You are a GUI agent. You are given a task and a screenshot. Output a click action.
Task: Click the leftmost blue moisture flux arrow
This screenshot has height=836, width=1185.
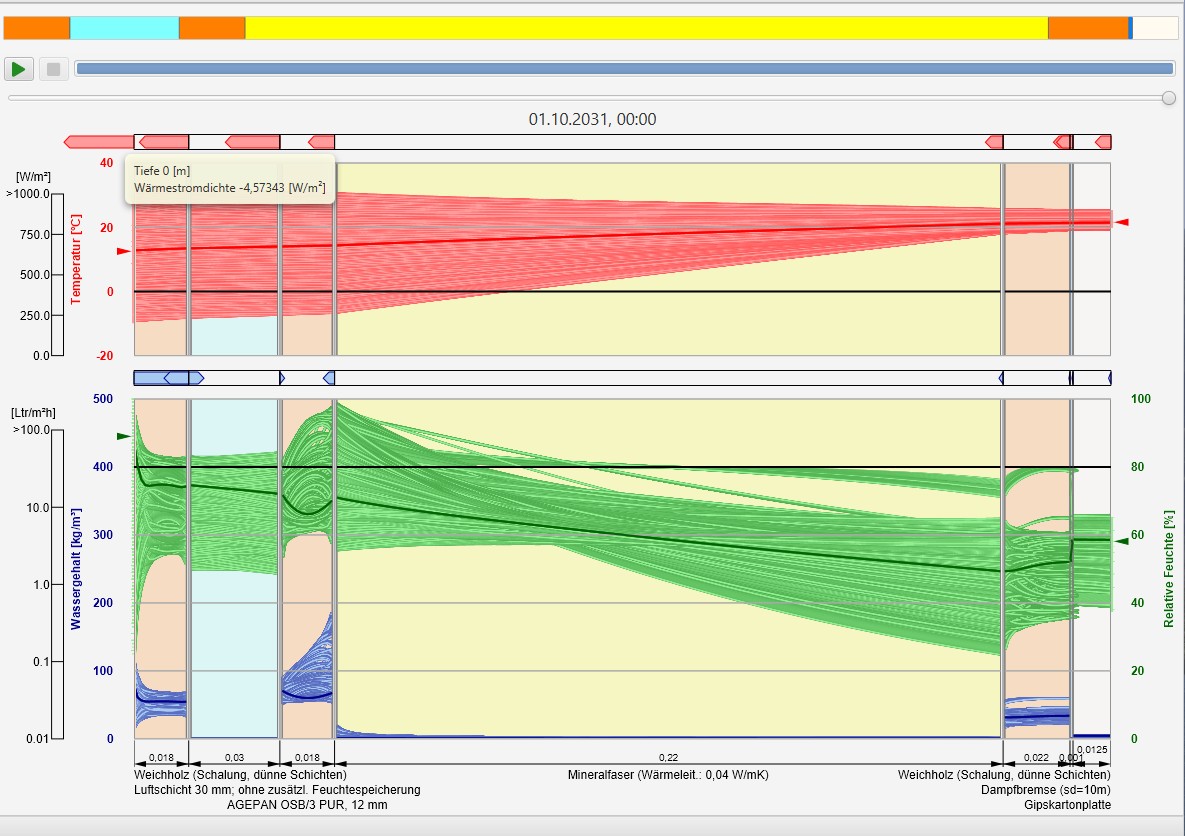click(150, 378)
